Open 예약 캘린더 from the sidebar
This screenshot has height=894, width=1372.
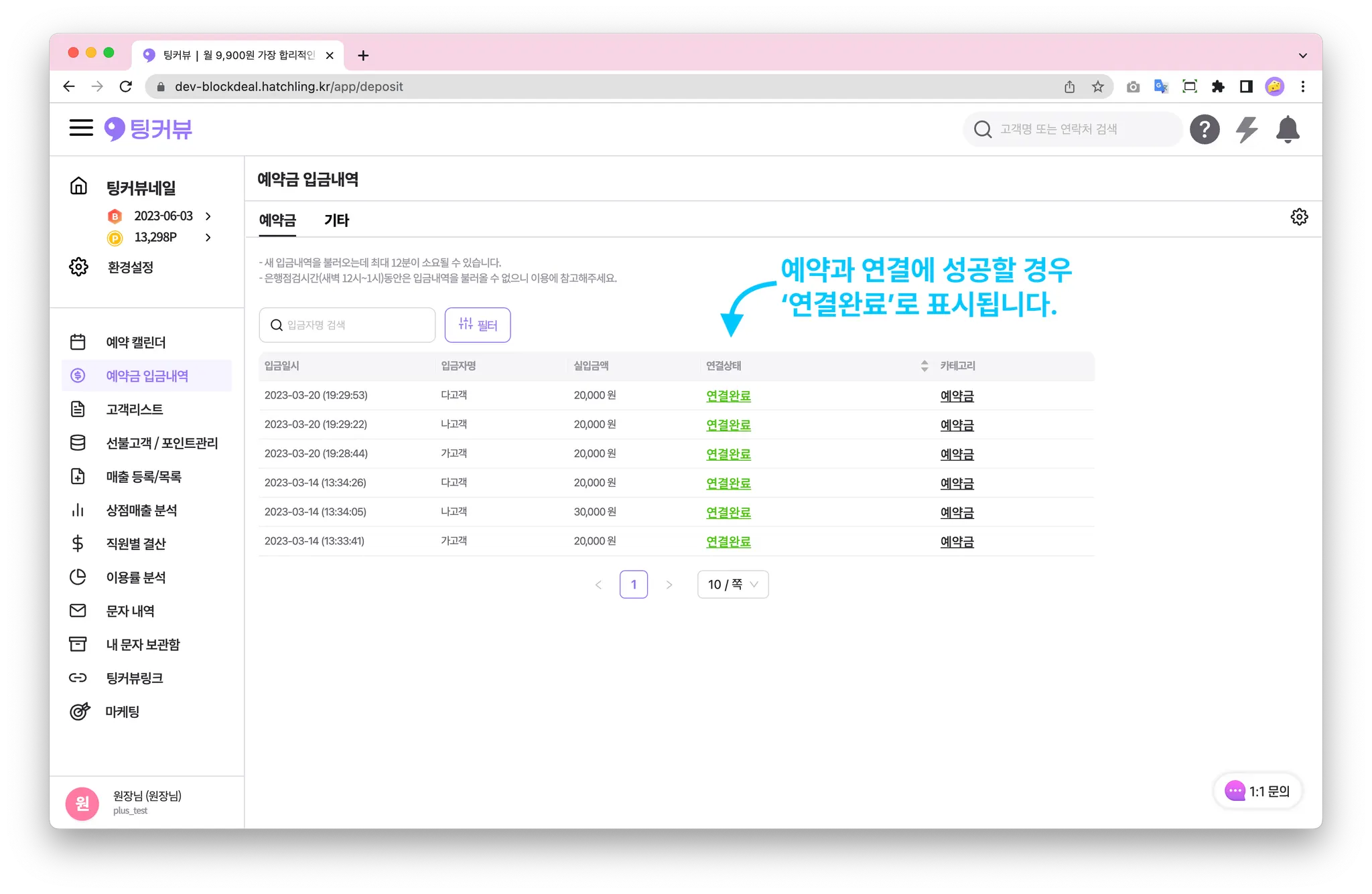point(136,342)
